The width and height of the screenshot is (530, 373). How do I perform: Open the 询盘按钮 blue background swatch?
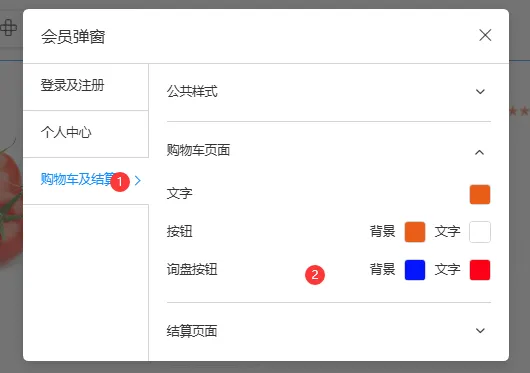(x=415, y=270)
